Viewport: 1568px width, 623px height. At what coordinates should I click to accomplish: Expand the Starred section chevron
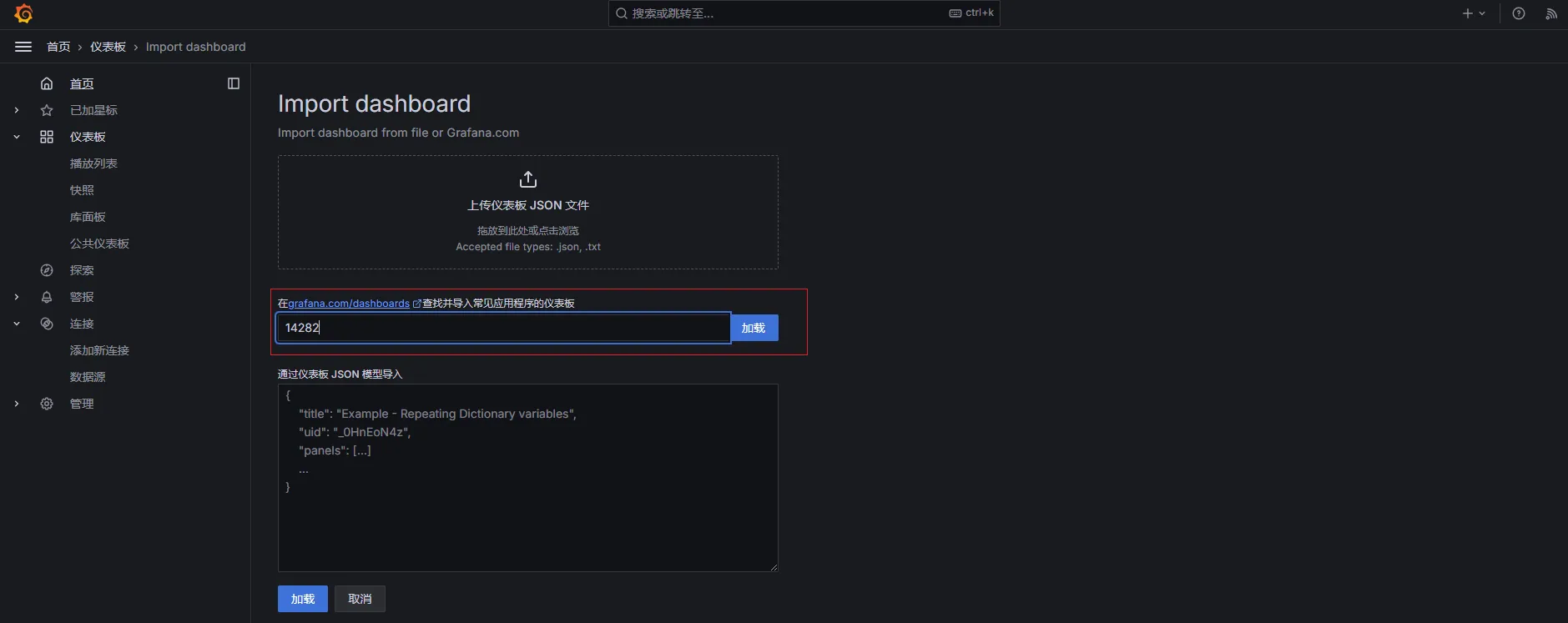(x=17, y=110)
